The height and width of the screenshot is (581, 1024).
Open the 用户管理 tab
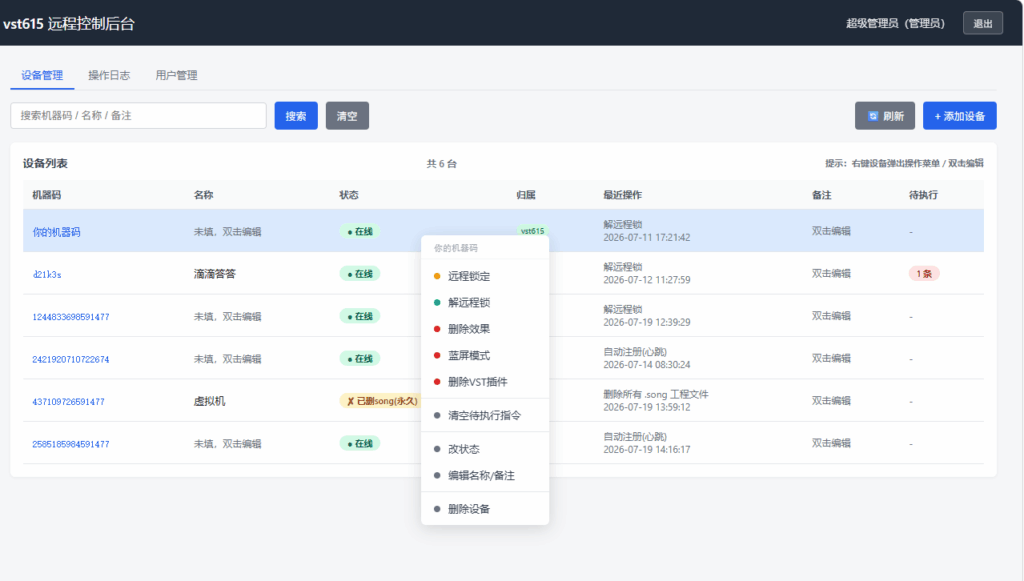coord(176,75)
